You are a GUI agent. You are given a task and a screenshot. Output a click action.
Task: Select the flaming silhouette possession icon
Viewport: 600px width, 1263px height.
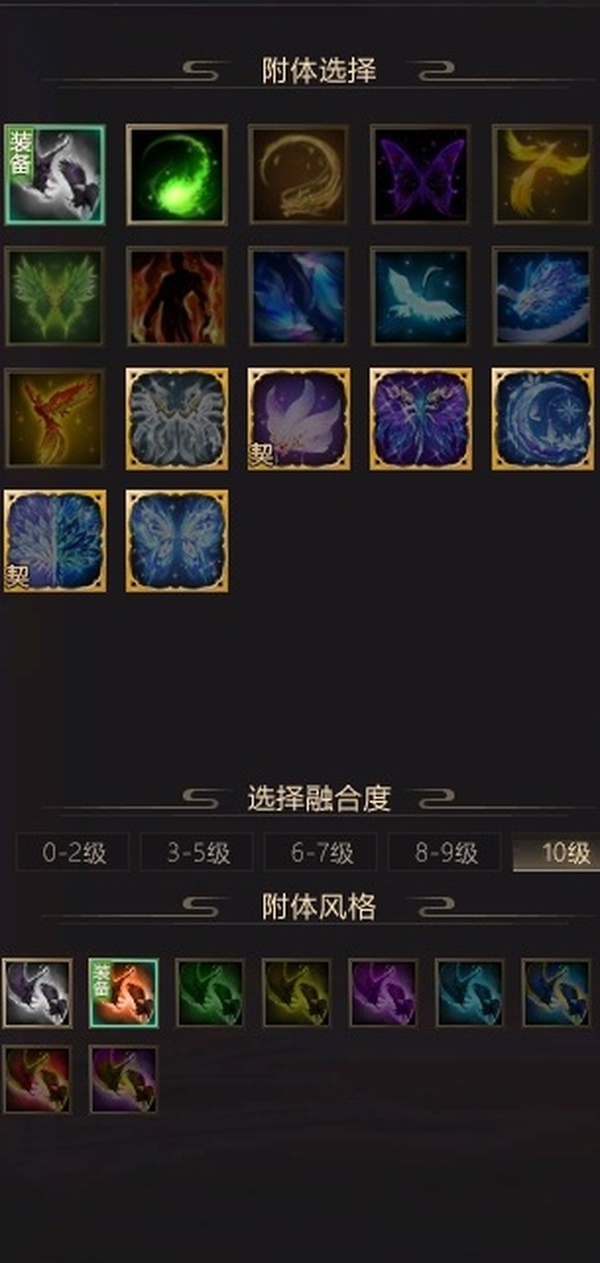(x=177, y=297)
